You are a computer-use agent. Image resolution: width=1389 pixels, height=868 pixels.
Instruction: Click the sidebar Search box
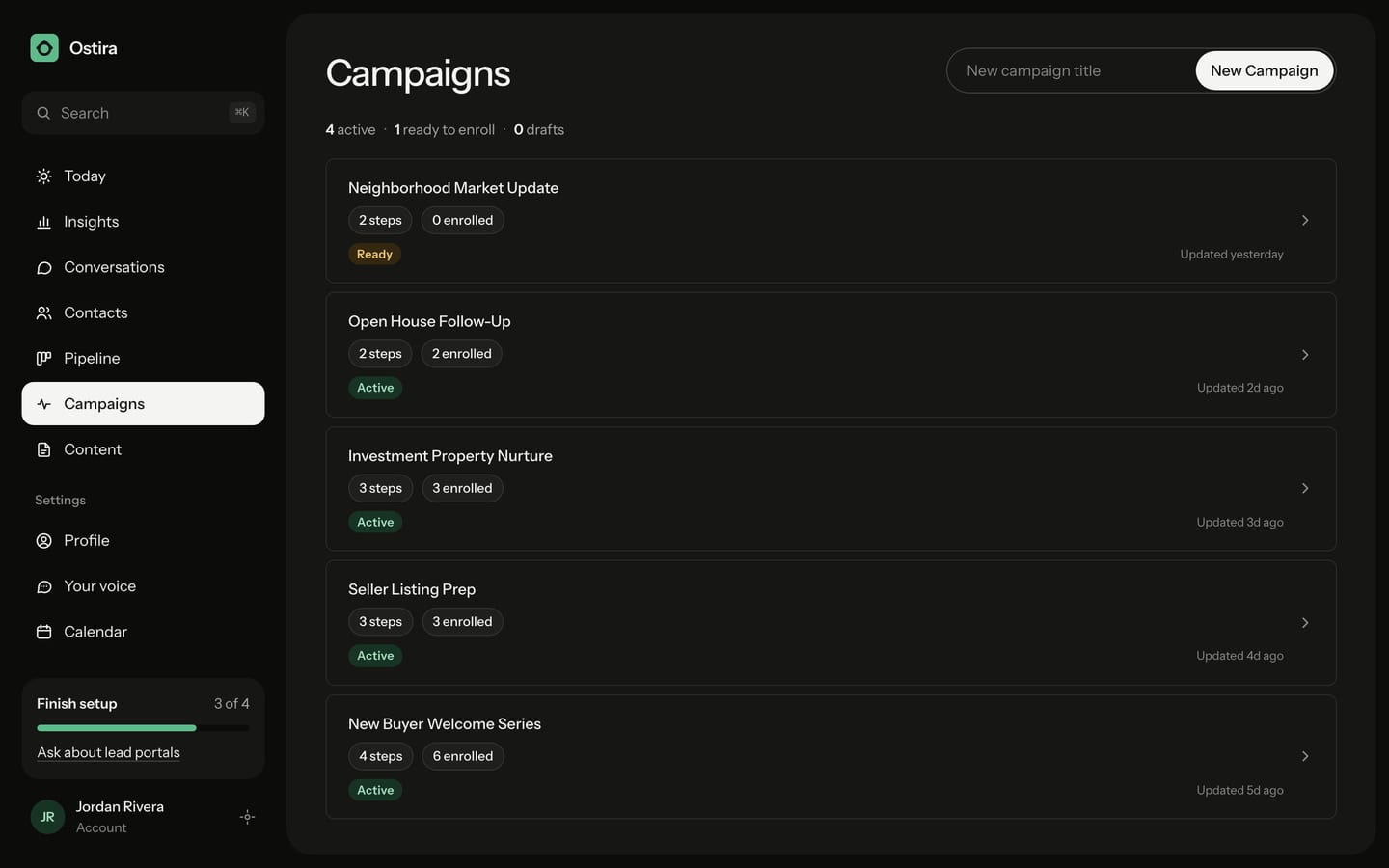click(143, 113)
